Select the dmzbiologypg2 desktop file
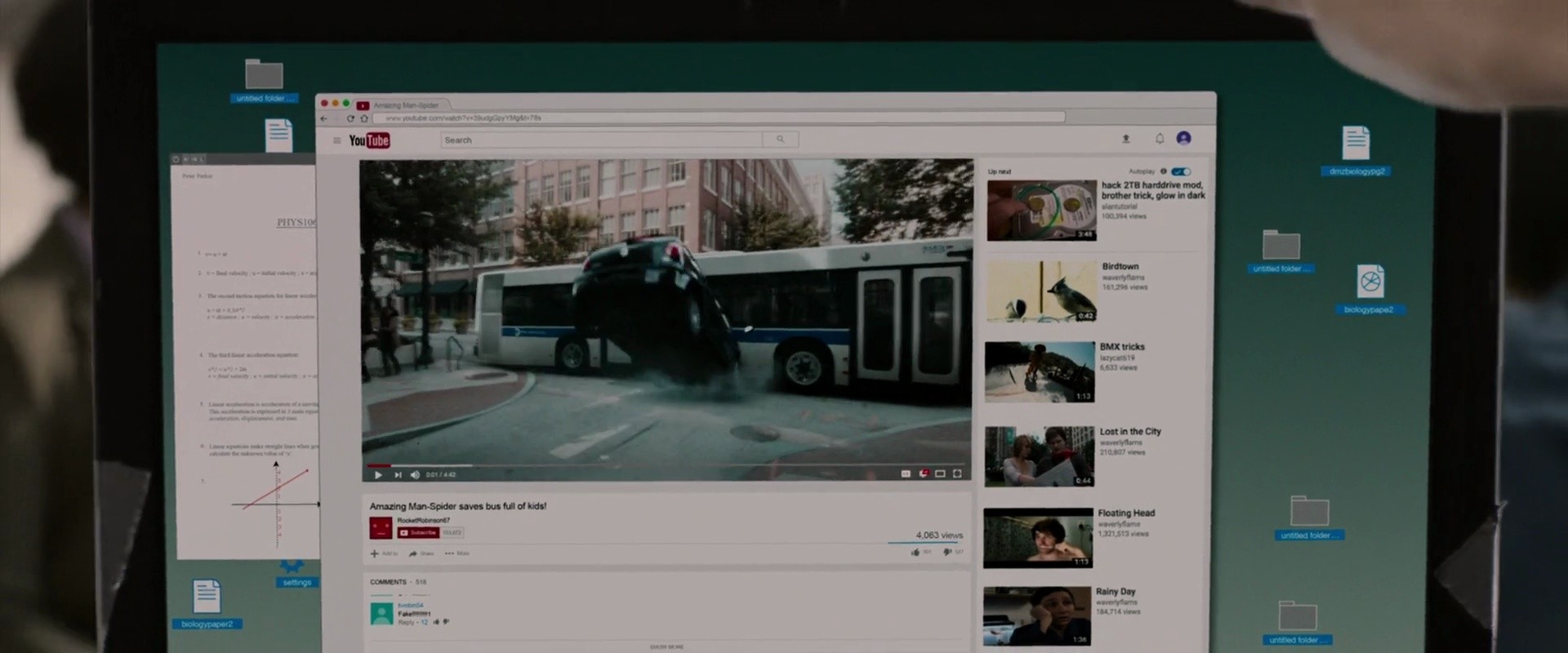Viewport: 1568px width, 653px height. click(x=1356, y=151)
